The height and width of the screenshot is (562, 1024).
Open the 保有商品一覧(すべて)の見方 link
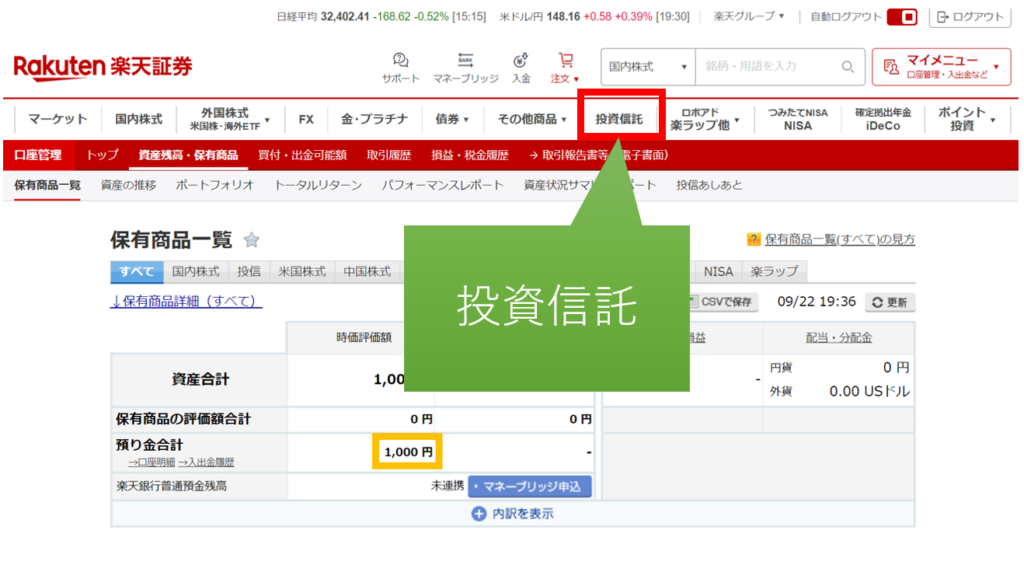coord(840,240)
